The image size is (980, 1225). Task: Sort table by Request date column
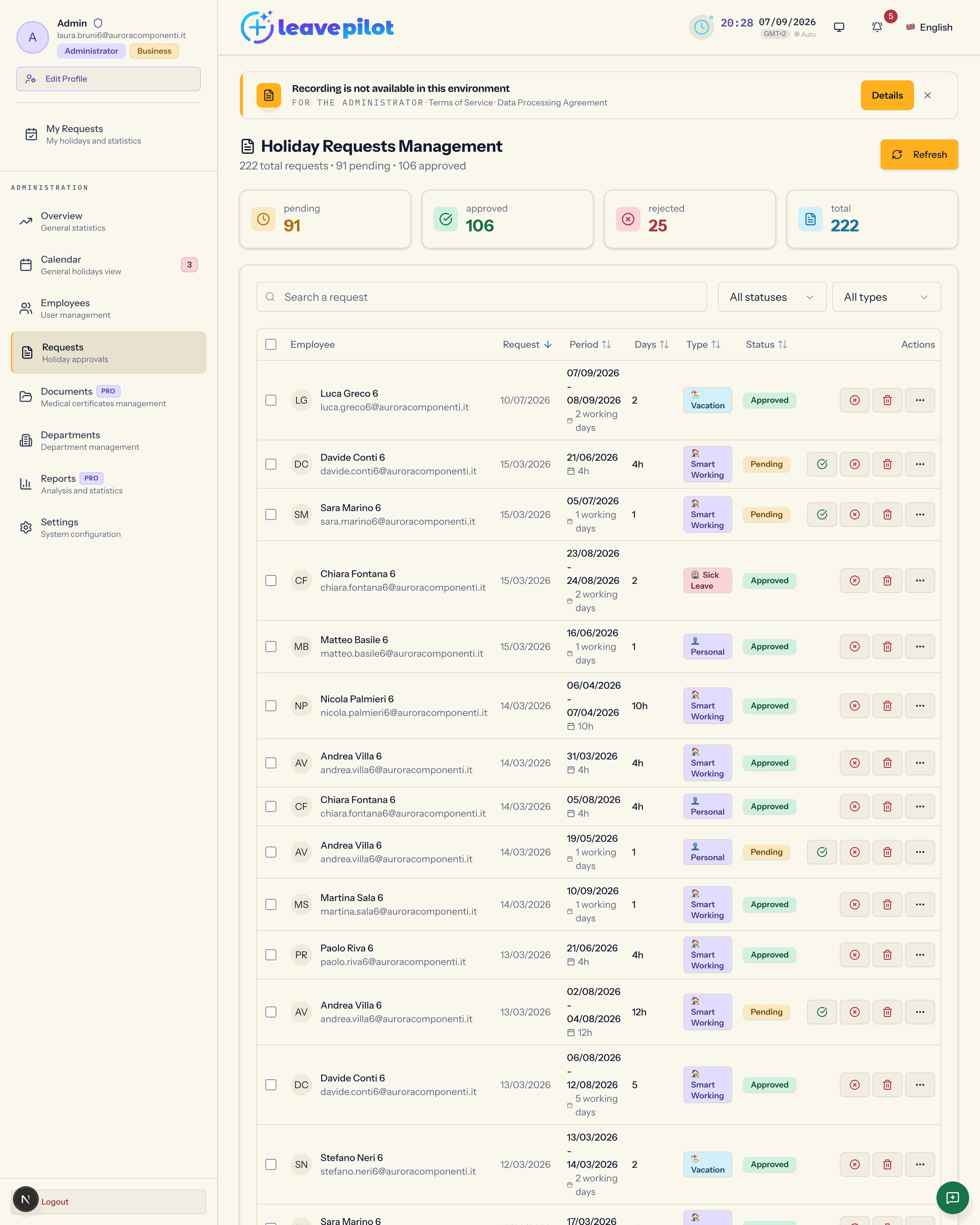527,344
